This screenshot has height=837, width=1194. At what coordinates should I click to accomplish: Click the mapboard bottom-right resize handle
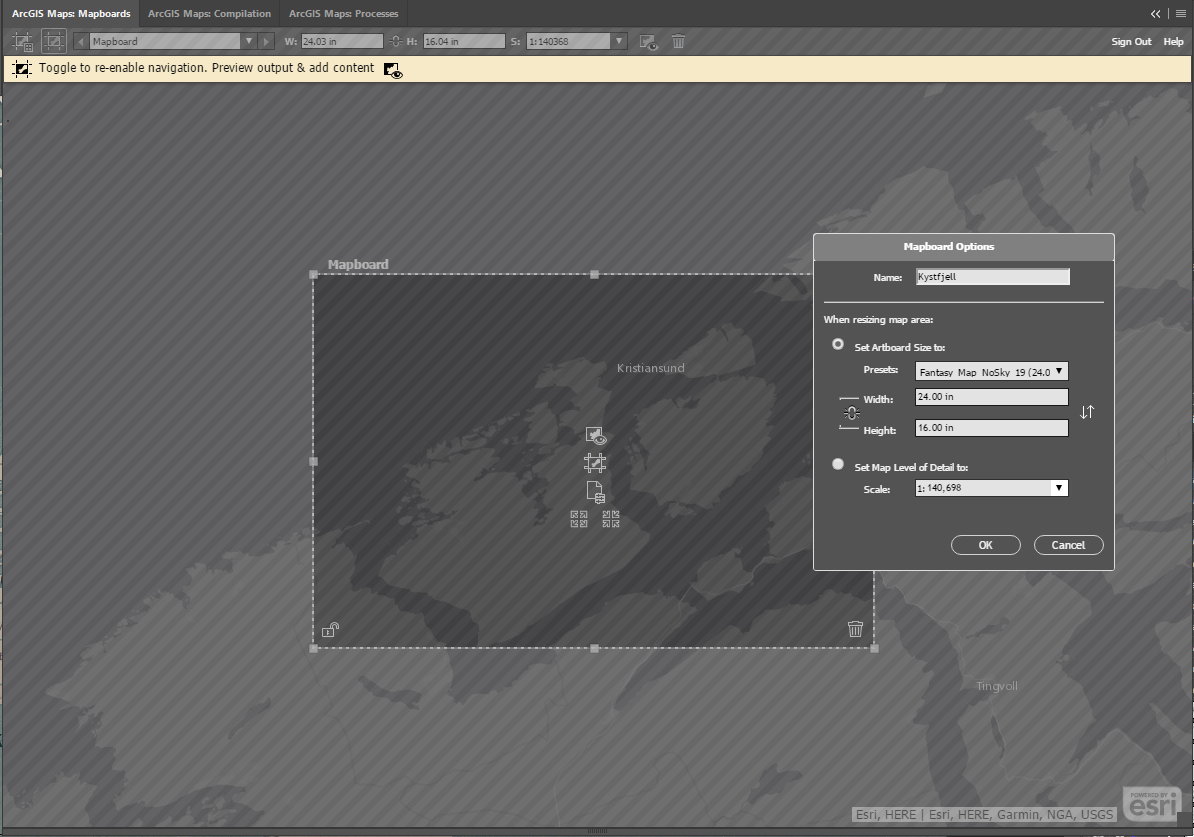click(874, 648)
